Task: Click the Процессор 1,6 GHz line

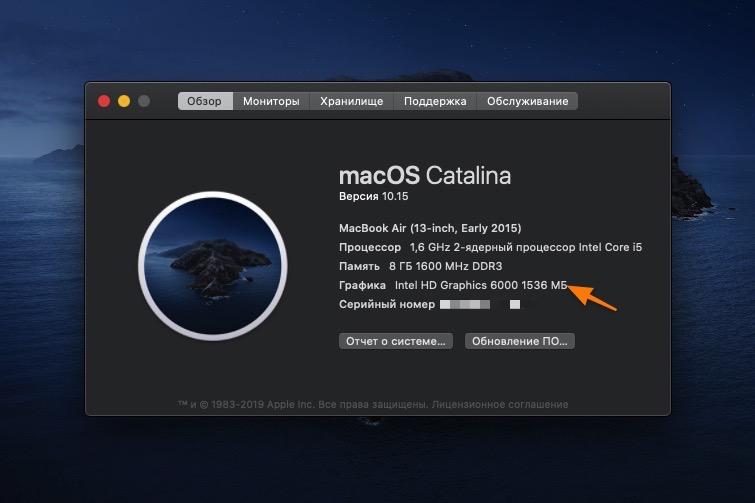Action: point(490,247)
